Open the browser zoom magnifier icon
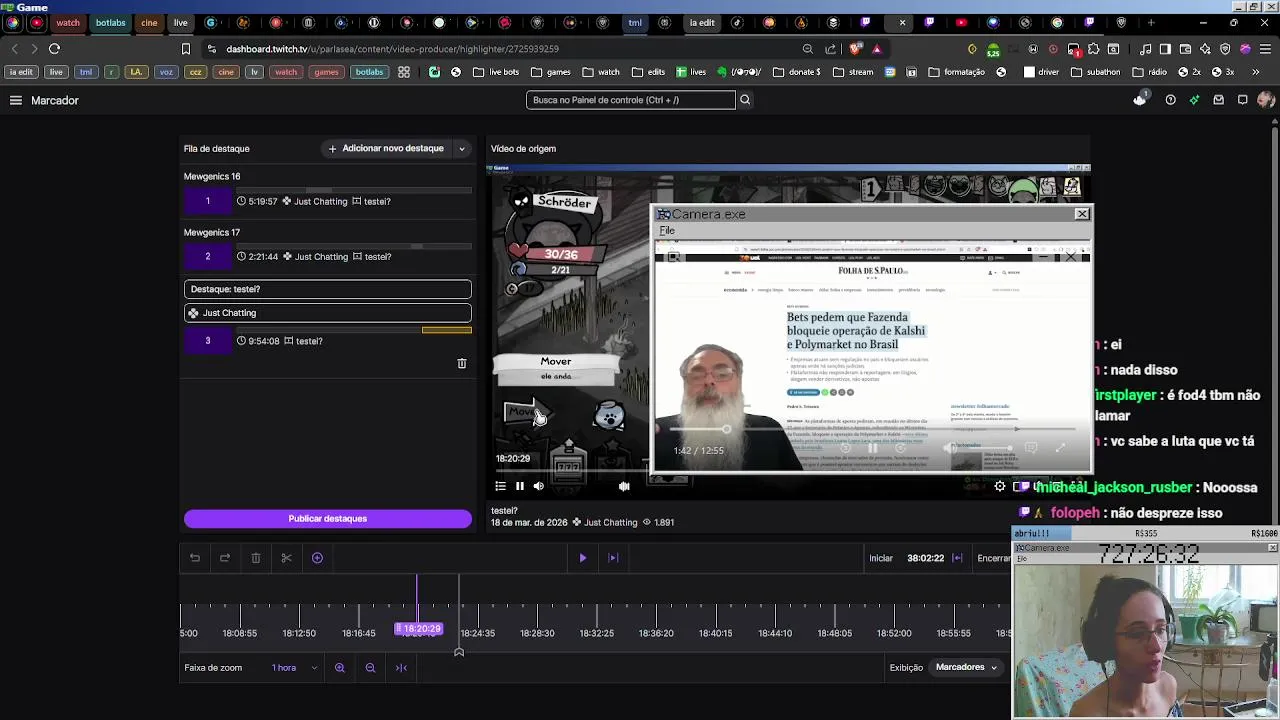 click(x=807, y=48)
